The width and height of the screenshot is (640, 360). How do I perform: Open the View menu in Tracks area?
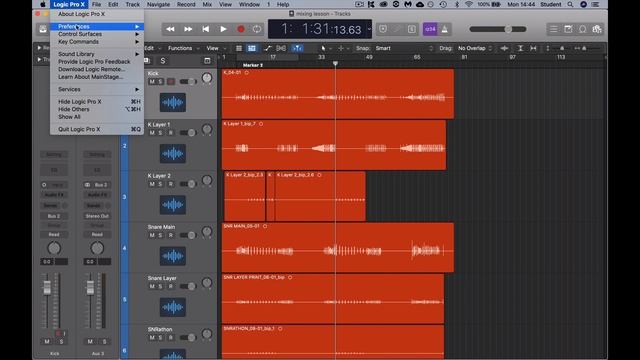216,48
